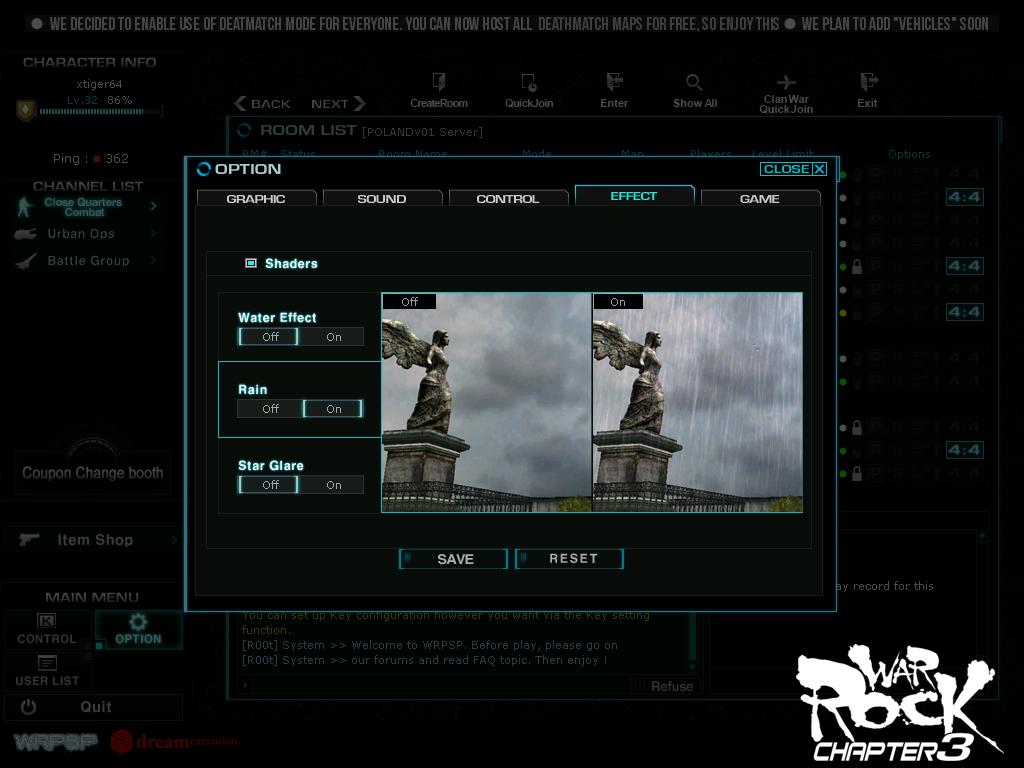Viewport: 1024px width, 768px height.
Task: Expand the Urban Ops channel arrow
Action: point(153,233)
